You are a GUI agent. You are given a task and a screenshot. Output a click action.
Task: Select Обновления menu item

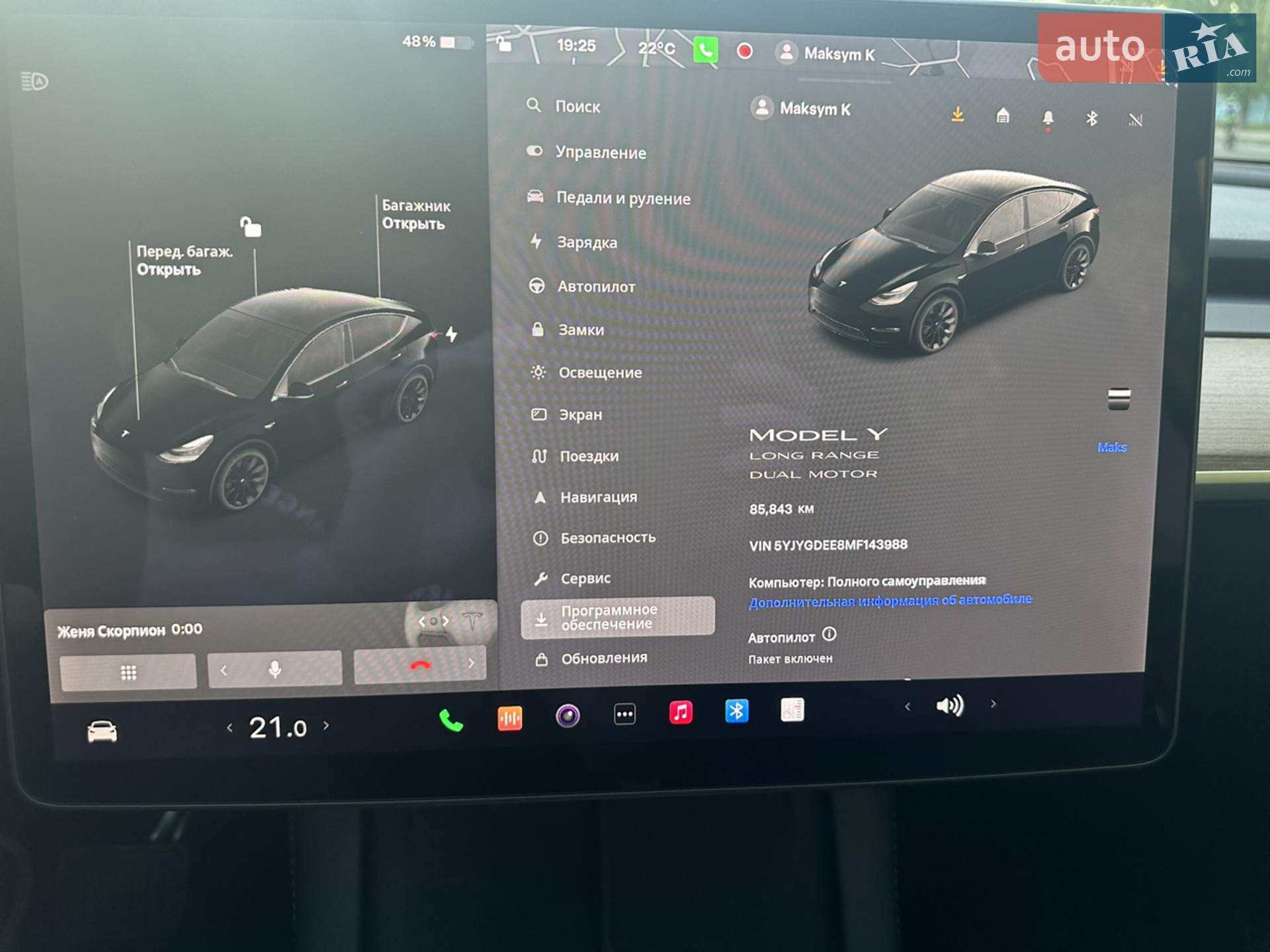[x=592, y=658]
